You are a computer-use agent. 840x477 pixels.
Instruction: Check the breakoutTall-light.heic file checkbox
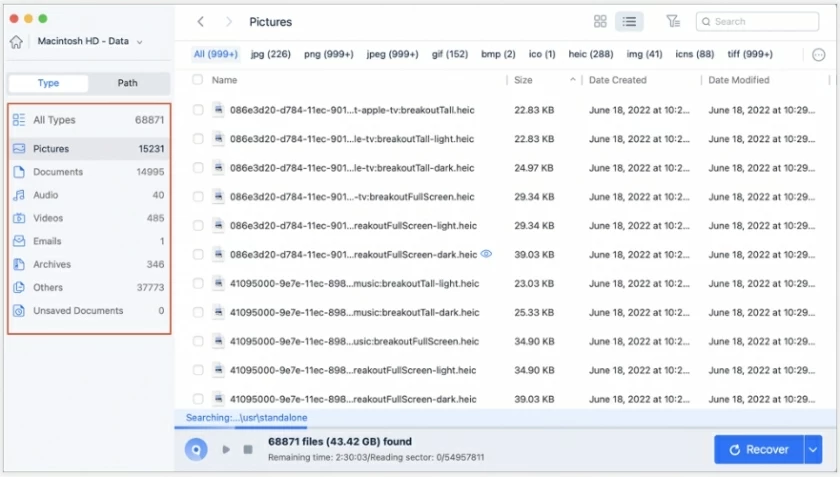coord(198,139)
